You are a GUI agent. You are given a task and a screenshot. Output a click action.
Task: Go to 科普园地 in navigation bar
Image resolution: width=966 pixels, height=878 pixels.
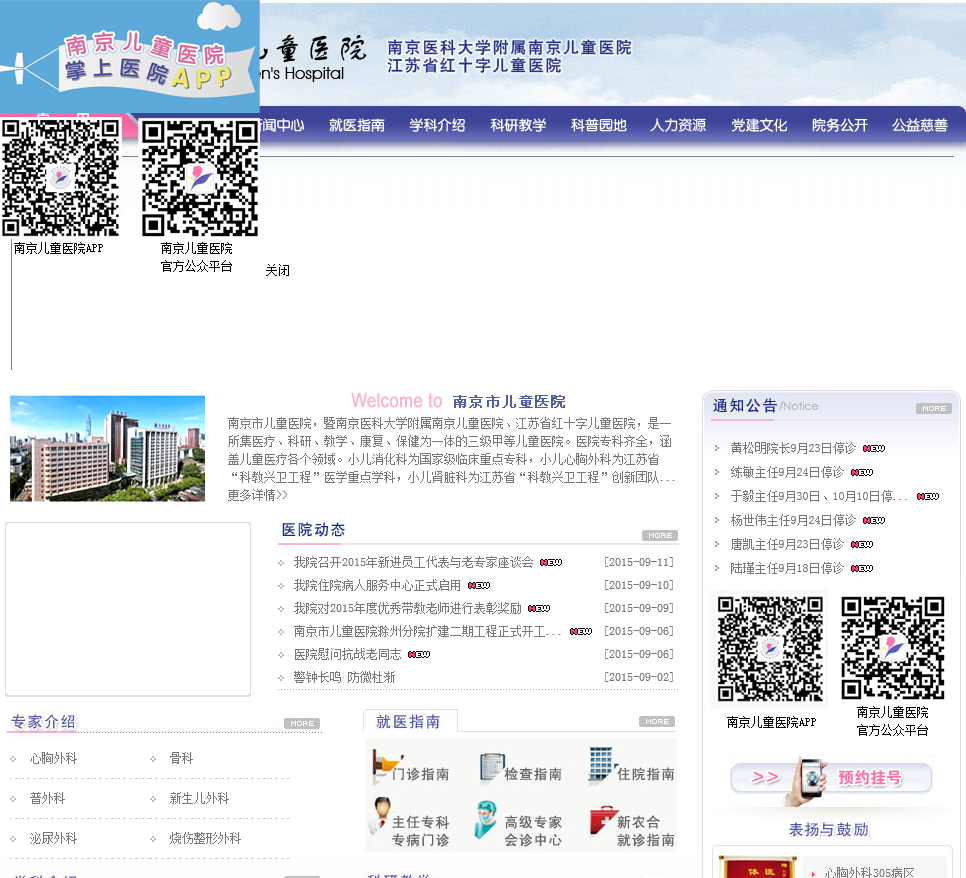pos(598,125)
